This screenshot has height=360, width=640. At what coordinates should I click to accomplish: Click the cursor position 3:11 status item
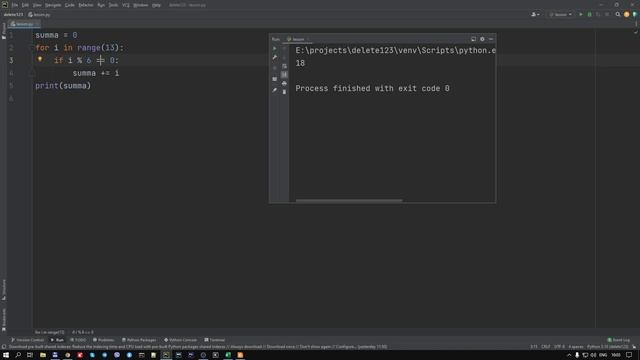tap(534, 347)
